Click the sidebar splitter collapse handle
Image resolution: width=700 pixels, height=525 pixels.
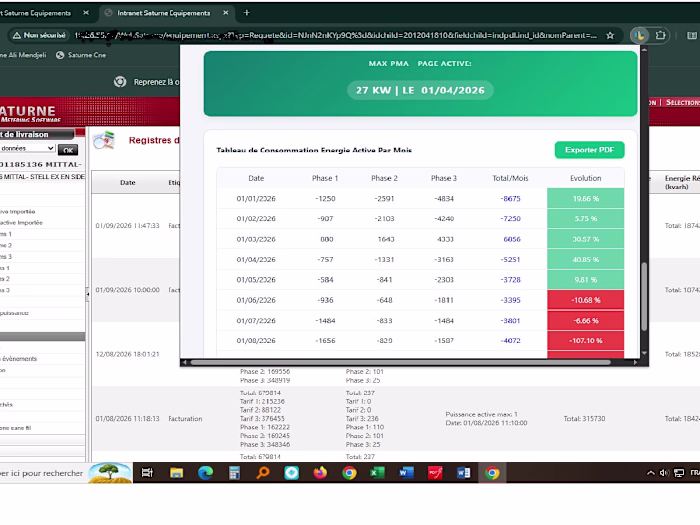click(x=88, y=294)
